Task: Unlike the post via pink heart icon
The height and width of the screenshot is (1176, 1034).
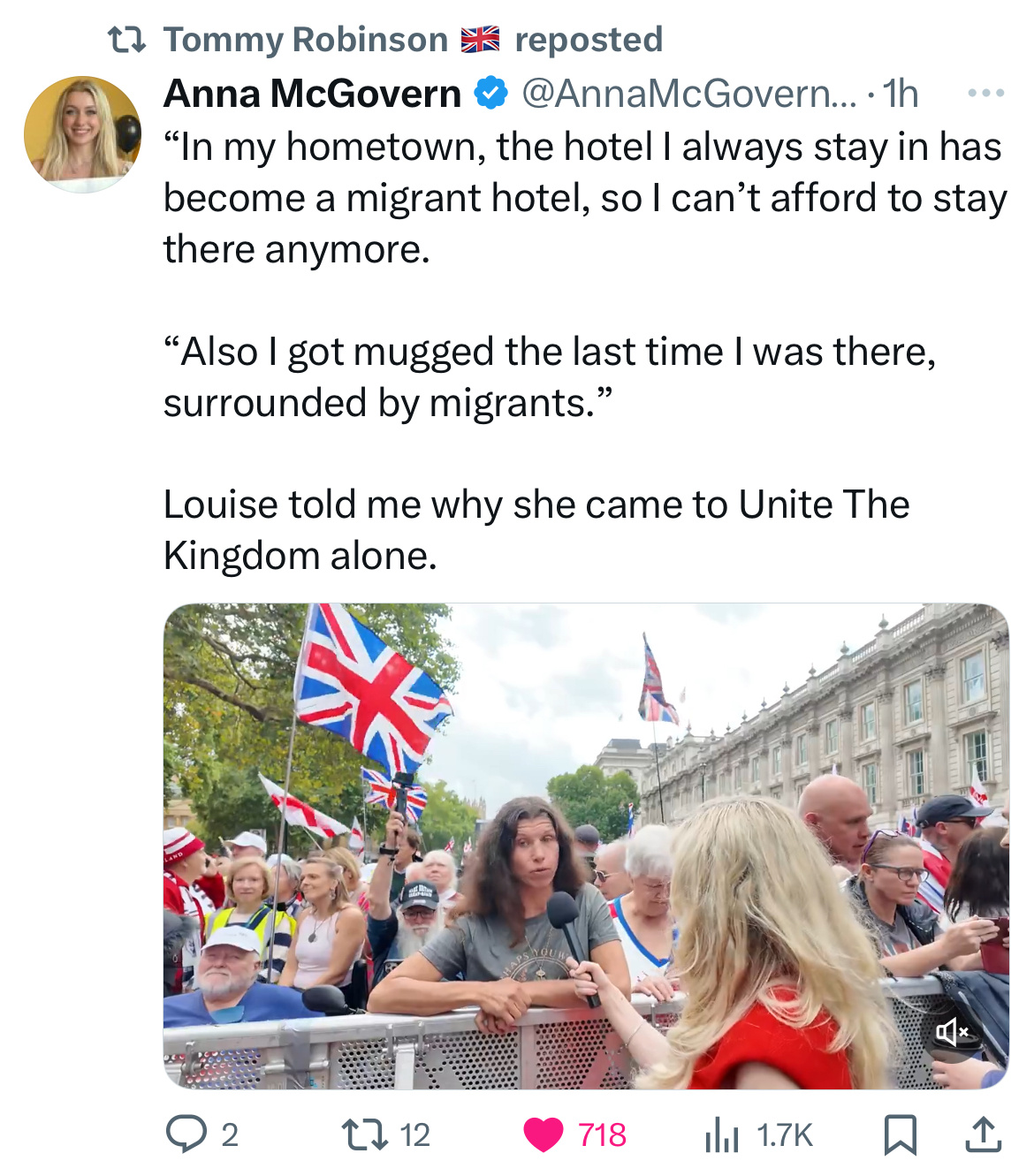Action: coord(544,1135)
